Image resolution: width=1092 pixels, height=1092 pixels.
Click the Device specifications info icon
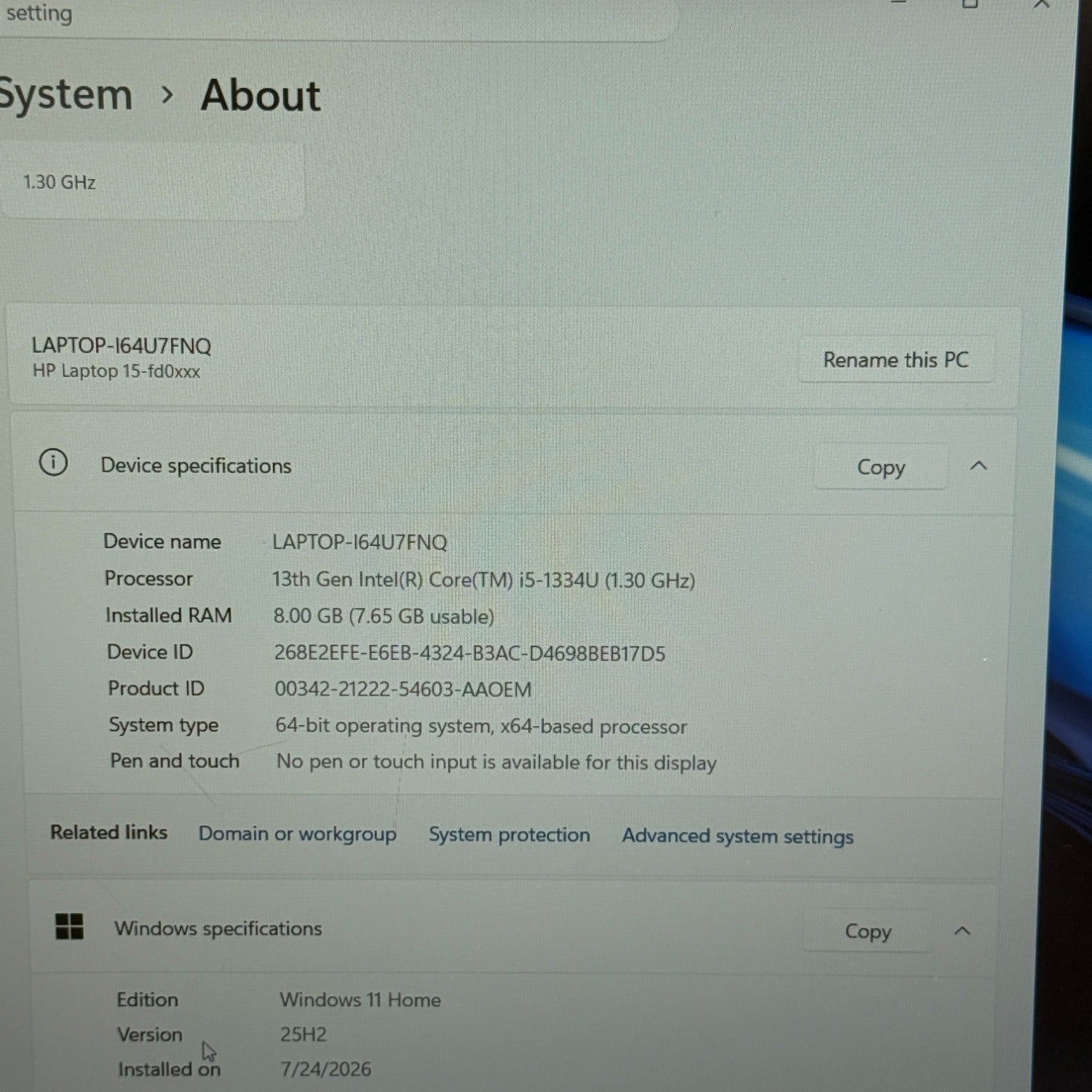pos(53,462)
